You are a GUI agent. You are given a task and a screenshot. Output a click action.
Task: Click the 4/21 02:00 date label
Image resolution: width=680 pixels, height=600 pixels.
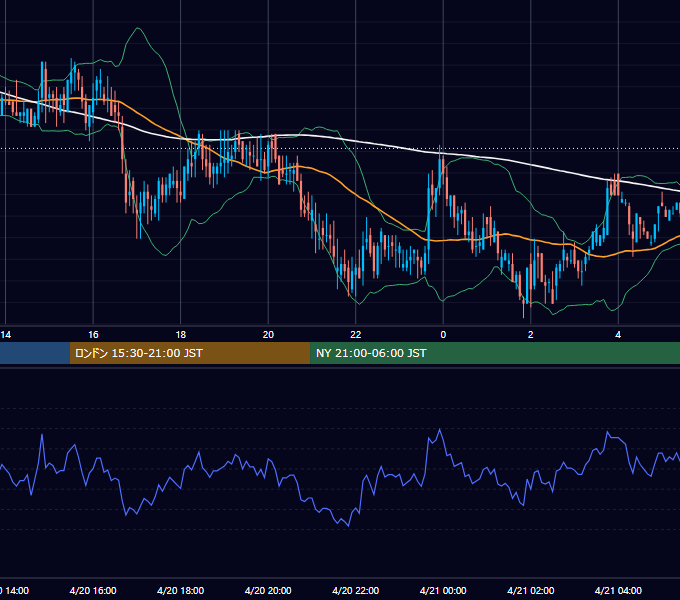click(x=531, y=590)
